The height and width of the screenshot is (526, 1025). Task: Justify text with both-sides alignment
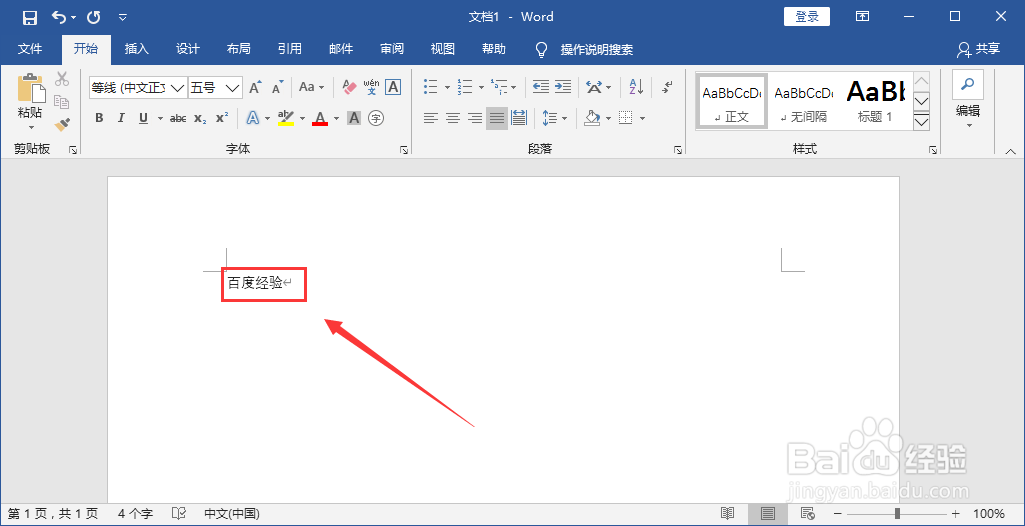click(497, 118)
